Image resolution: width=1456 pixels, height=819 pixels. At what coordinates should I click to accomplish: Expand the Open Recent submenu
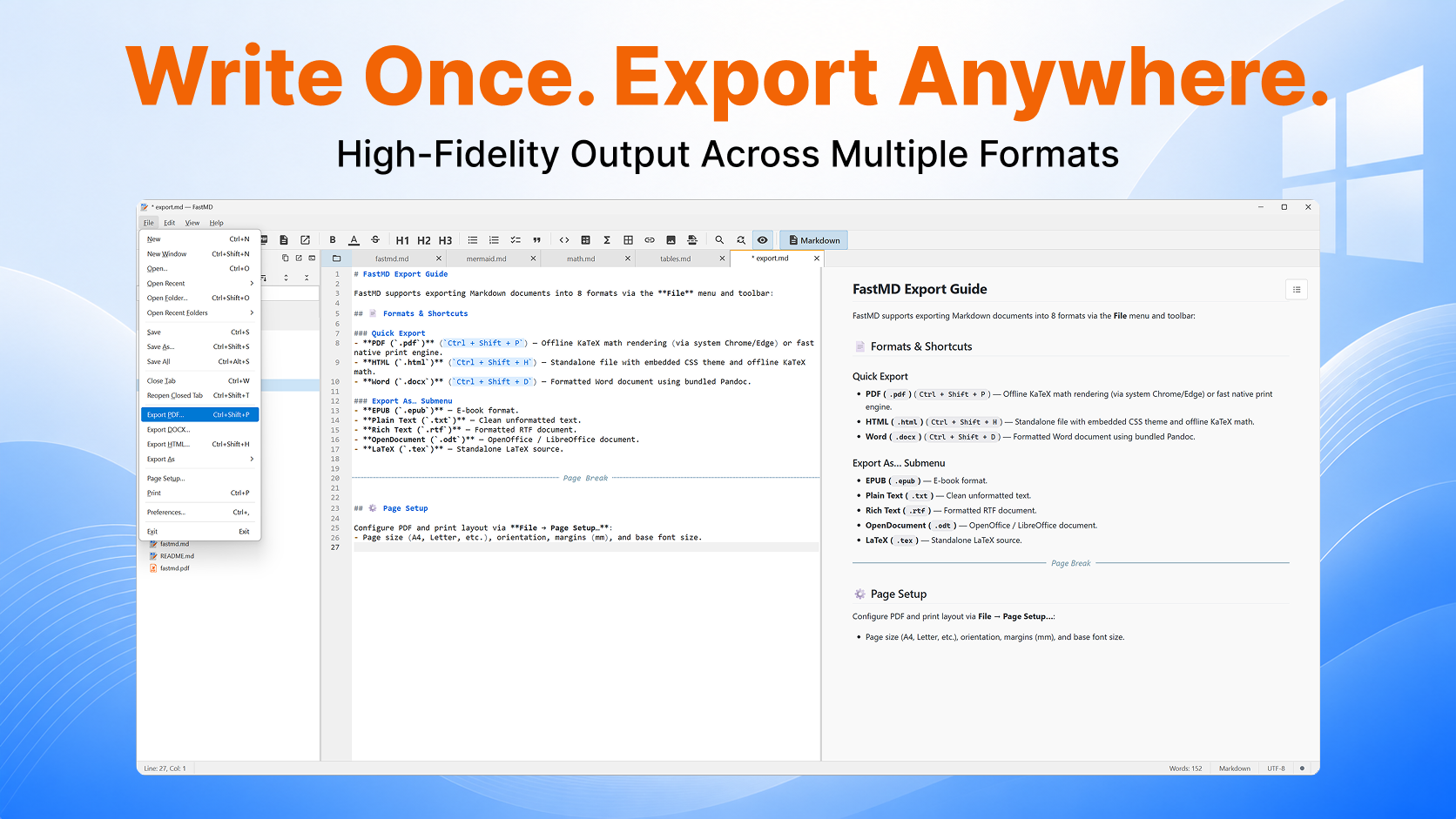[199, 284]
